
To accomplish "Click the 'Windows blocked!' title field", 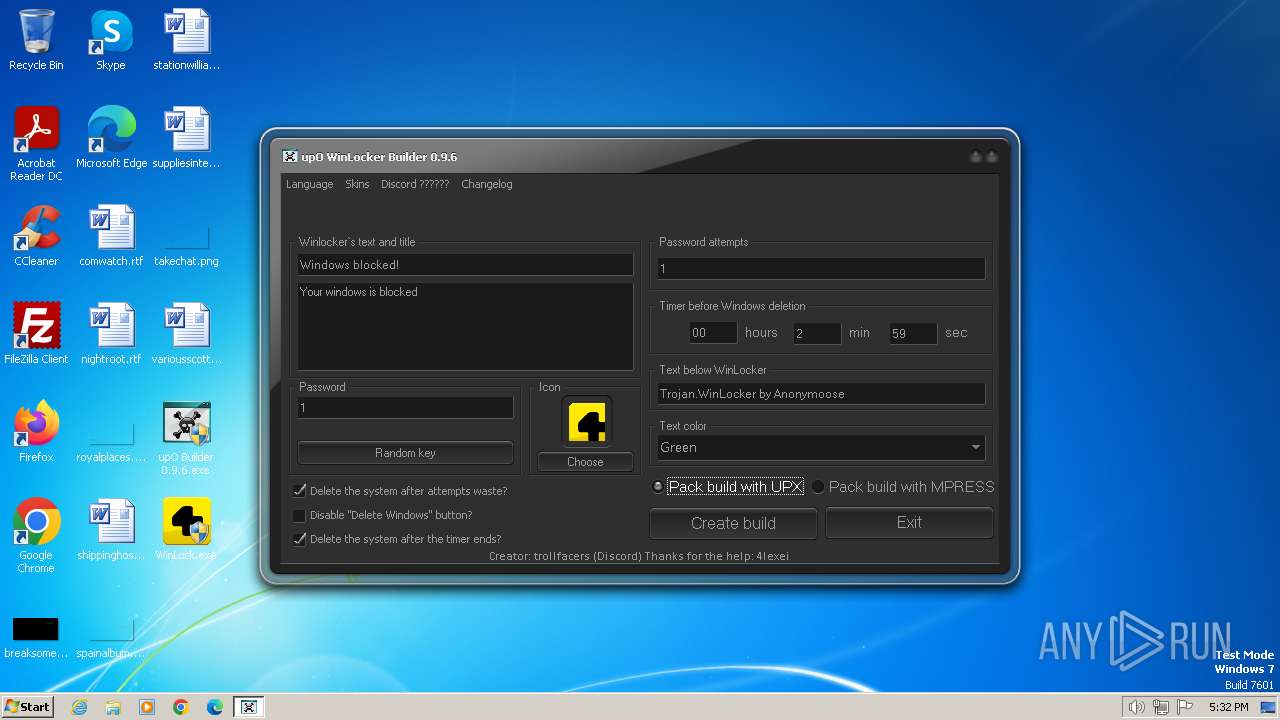I will click(x=465, y=265).
